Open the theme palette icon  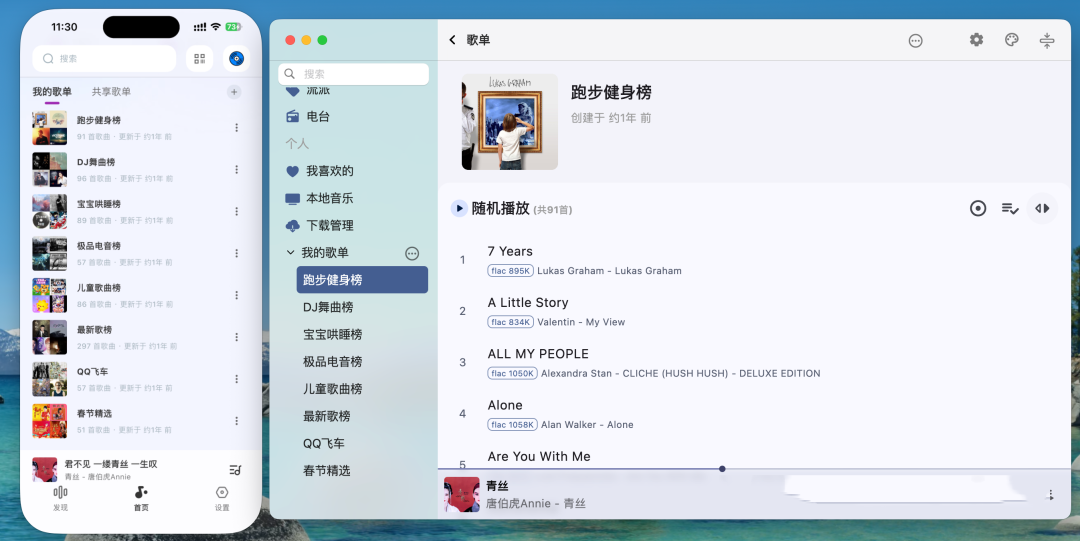click(1011, 40)
